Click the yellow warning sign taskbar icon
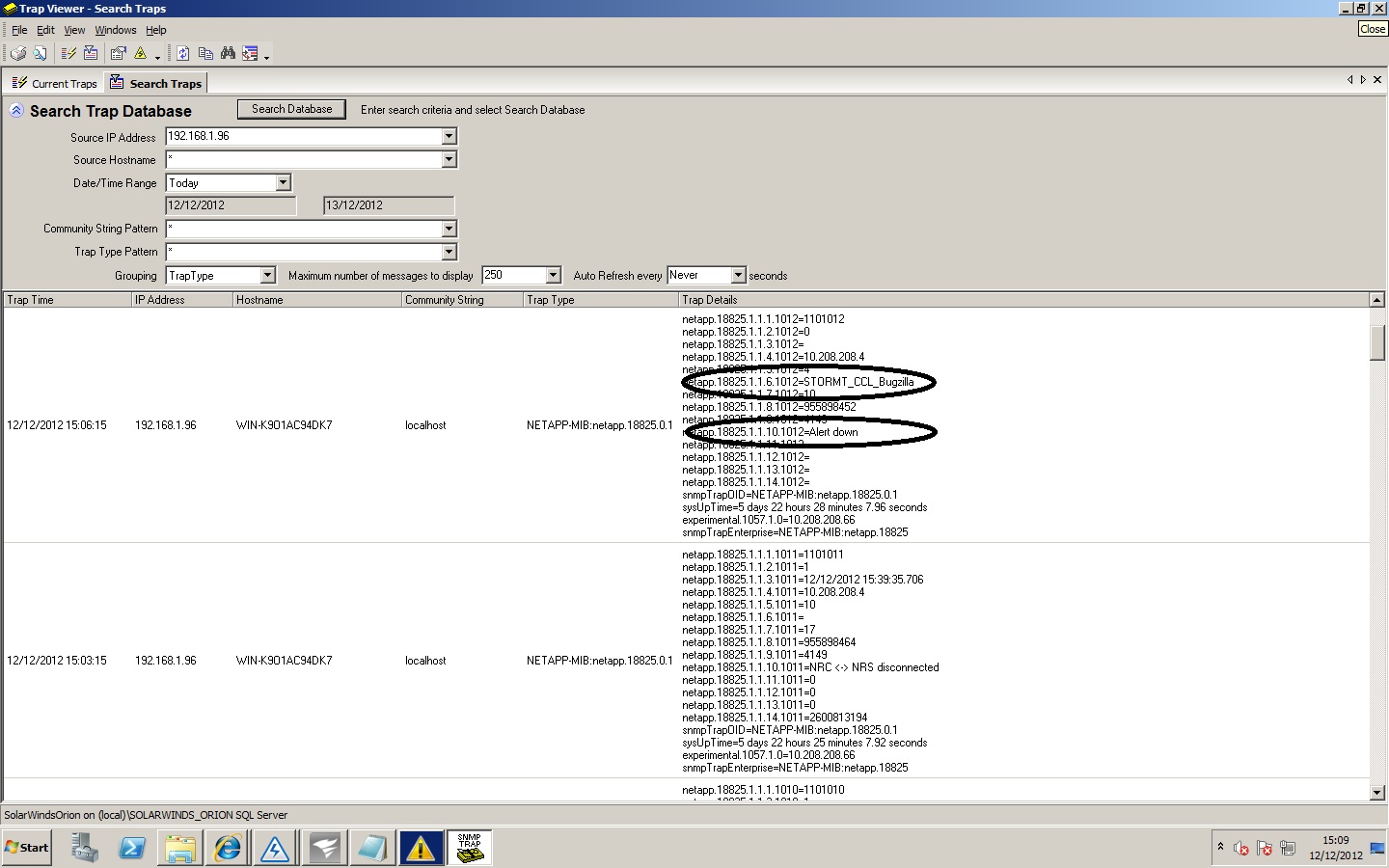 [x=421, y=848]
